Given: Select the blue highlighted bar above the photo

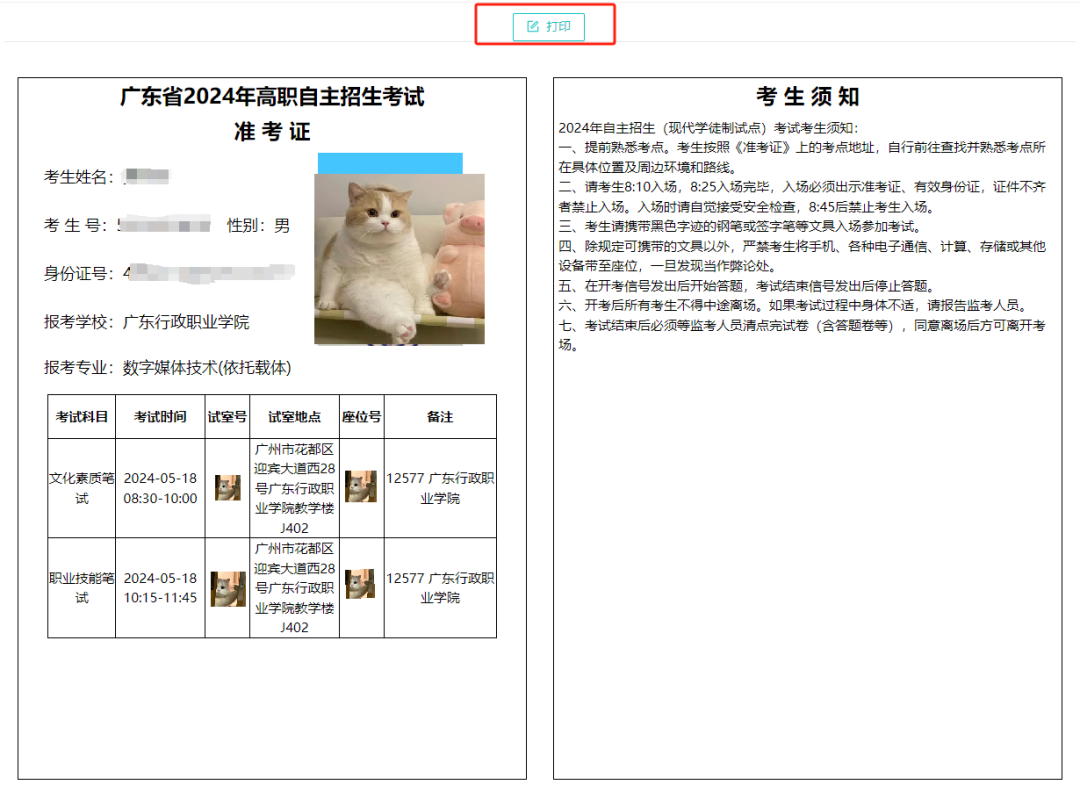Looking at the screenshot, I should click(390, 160).
